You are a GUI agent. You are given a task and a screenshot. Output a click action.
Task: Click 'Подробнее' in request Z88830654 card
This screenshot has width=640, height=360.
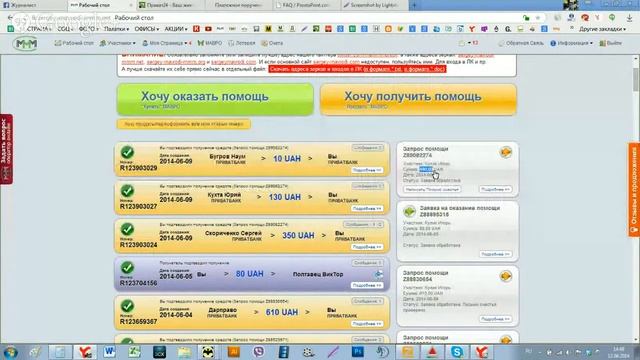495,319
